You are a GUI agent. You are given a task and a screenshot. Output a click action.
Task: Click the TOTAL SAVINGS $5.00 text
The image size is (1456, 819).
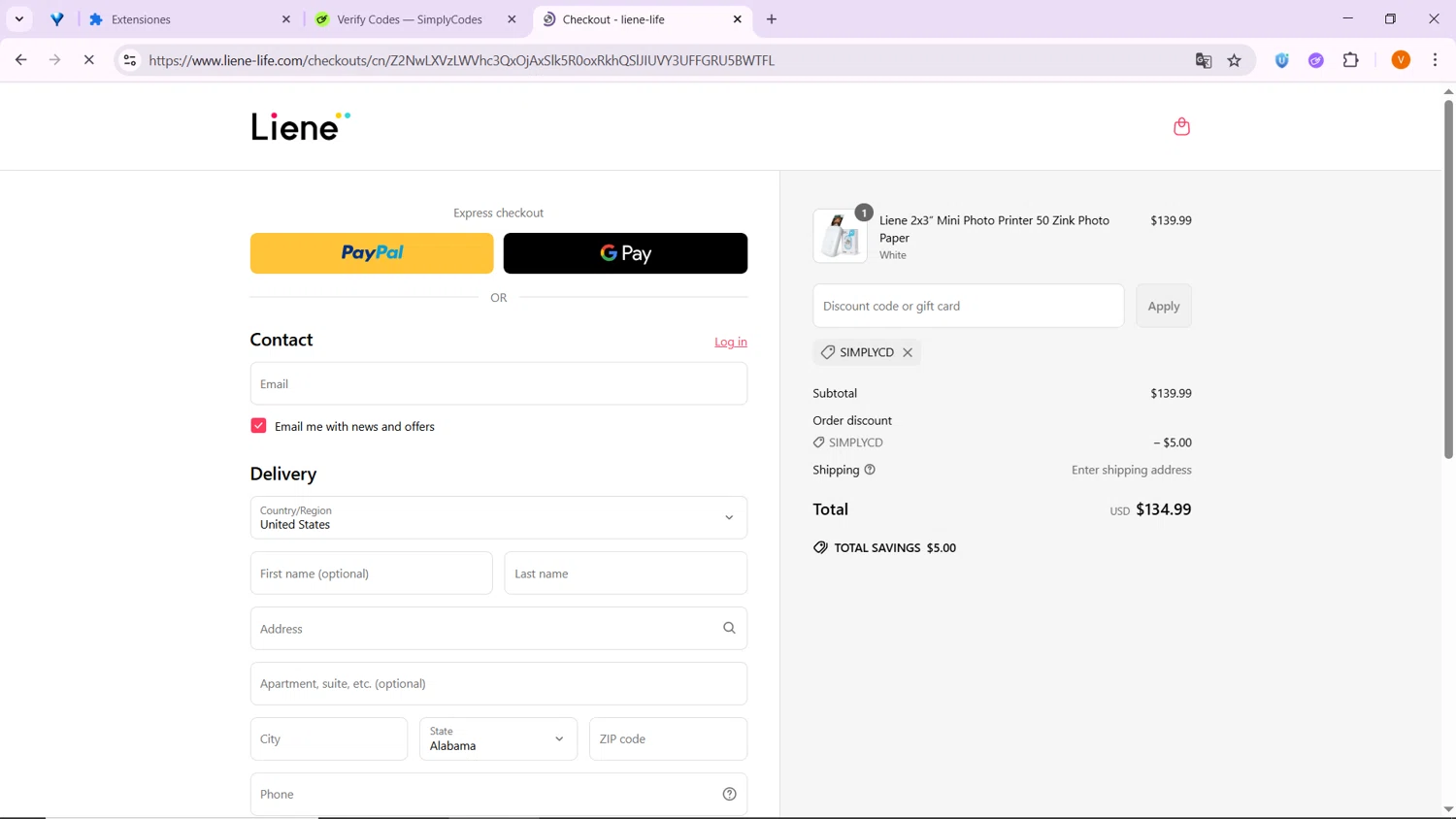[895, 547]
